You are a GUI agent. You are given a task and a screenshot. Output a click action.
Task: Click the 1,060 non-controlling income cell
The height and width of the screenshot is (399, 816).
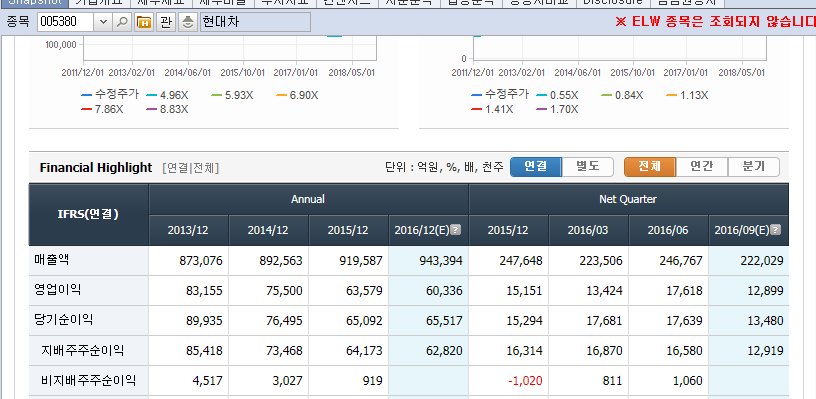(668, 381)
